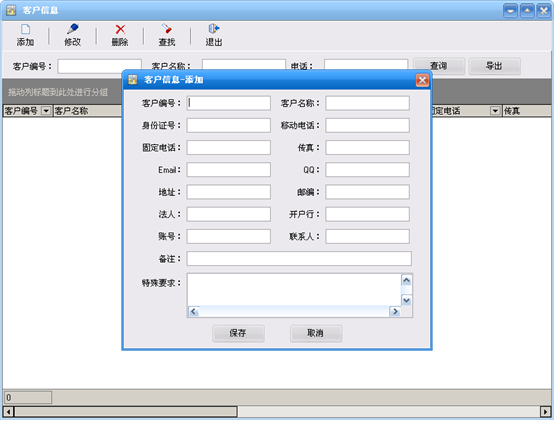Focus the 身份证号 input field
The width and height of the screenshot is (555, 421).
(x=229, y=125)
